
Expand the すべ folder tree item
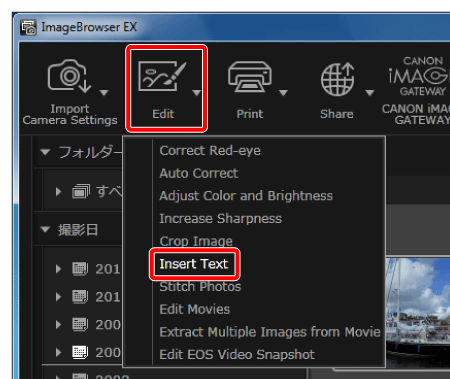tap(59, 192)
